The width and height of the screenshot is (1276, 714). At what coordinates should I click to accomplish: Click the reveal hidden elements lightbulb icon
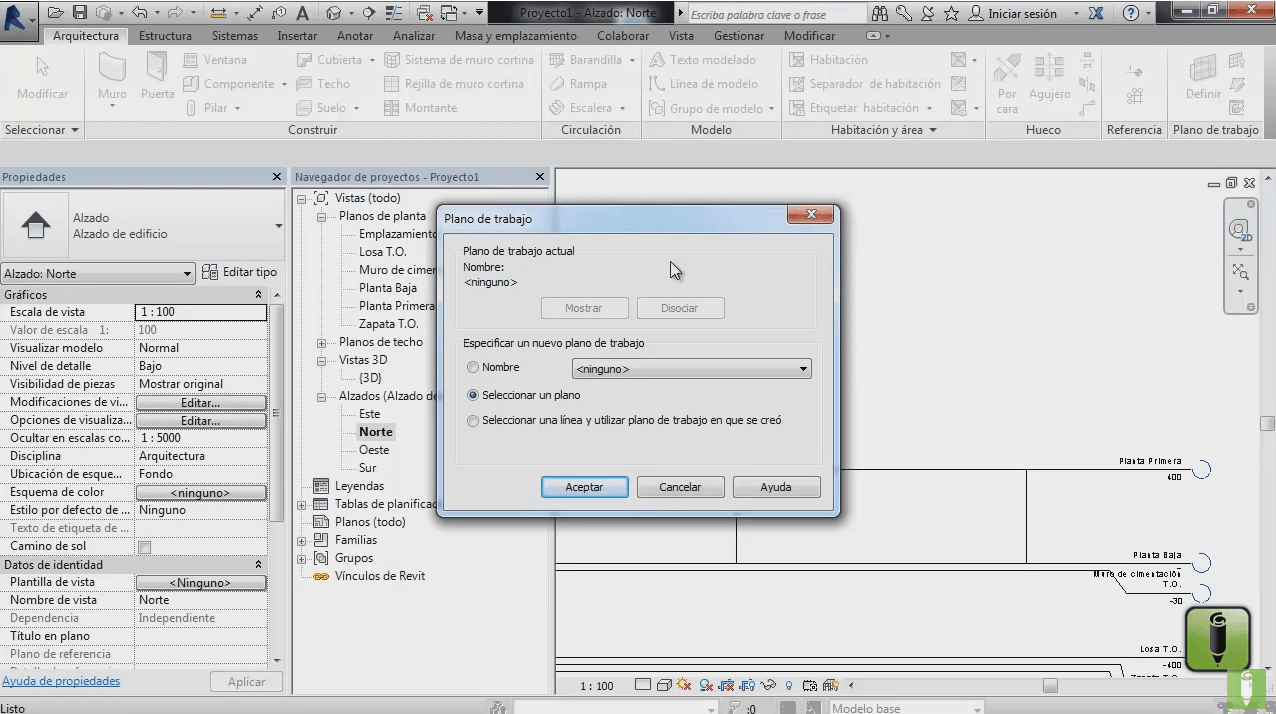[789, 686]
